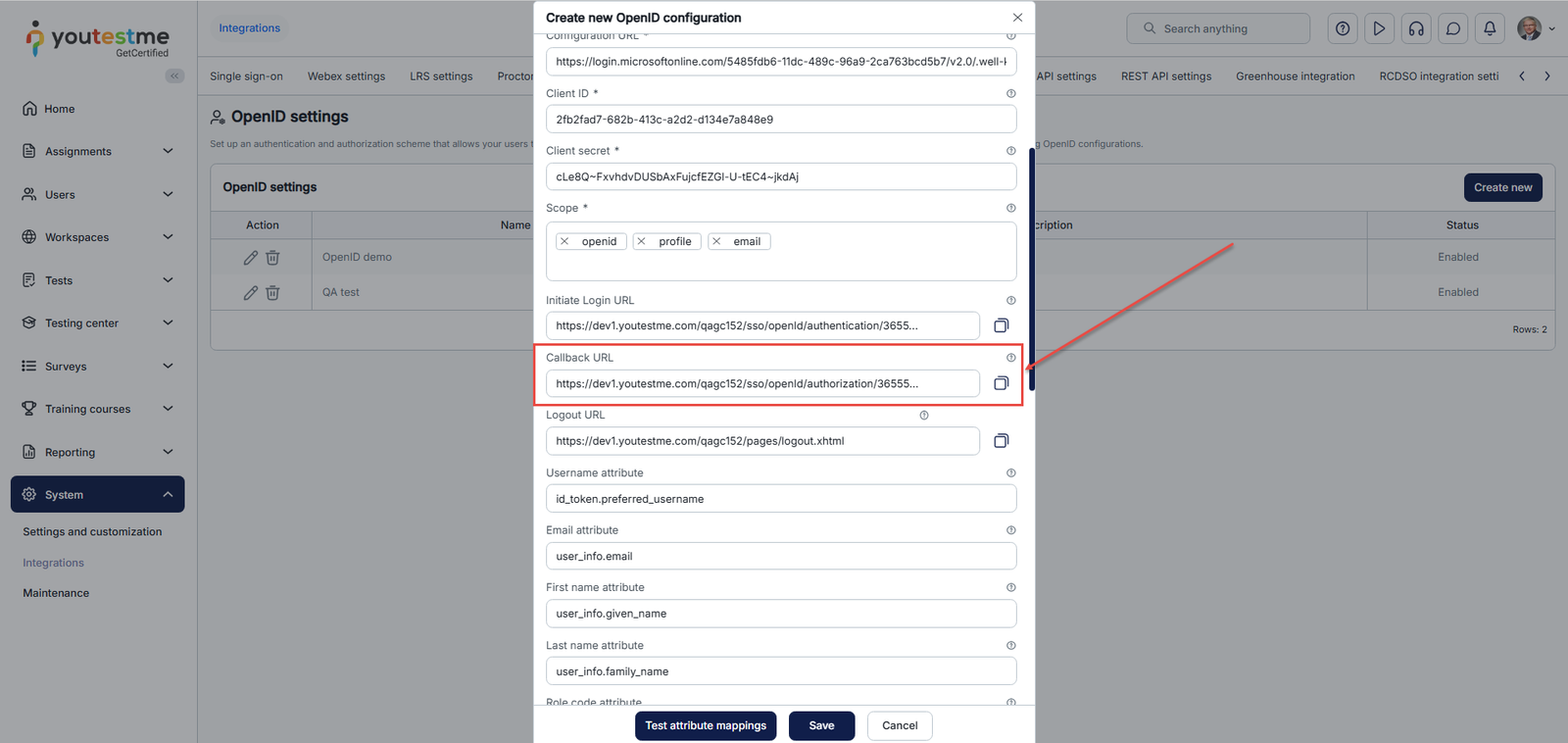Click the info icon beside Client ID

click(1011, 93)
